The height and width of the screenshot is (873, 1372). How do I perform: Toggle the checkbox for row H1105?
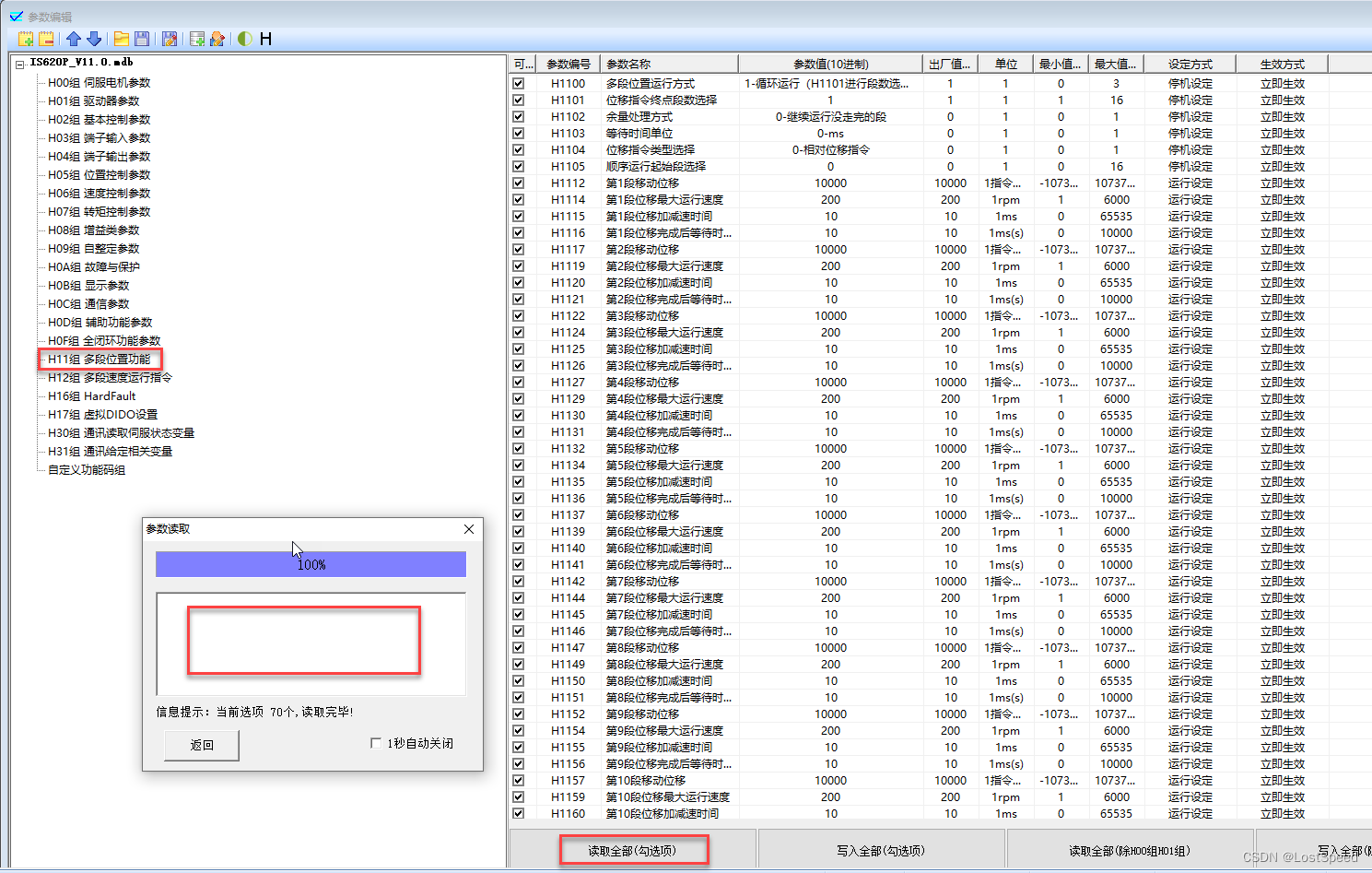pyautogui.click(x=519, y=166)
